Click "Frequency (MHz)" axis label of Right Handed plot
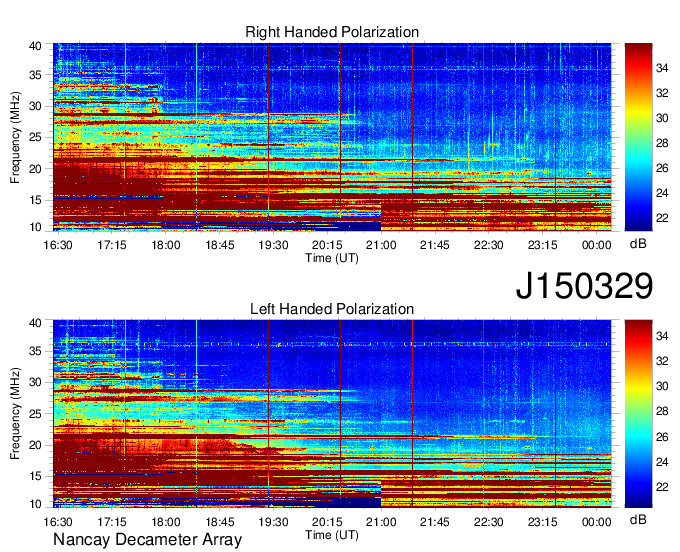 tap(15, 137)
